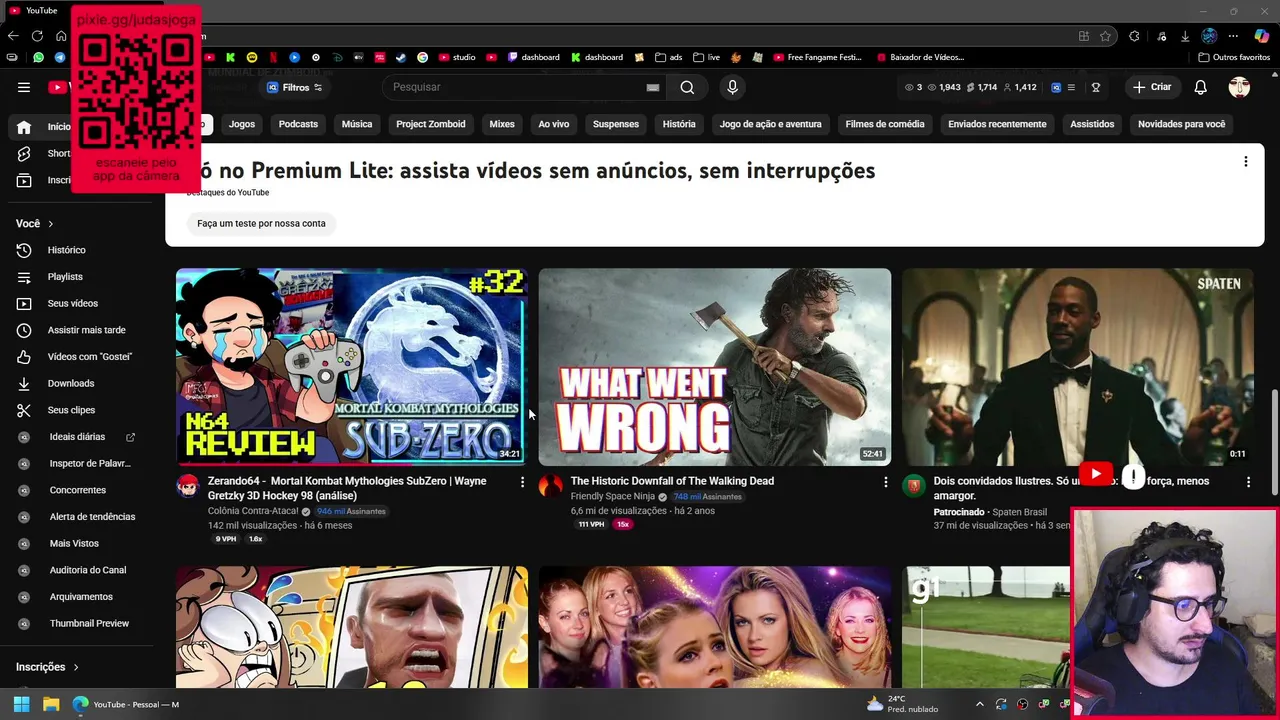
Task: Expand the Você section
Action: pyautogui.click(x=35, y=223)
